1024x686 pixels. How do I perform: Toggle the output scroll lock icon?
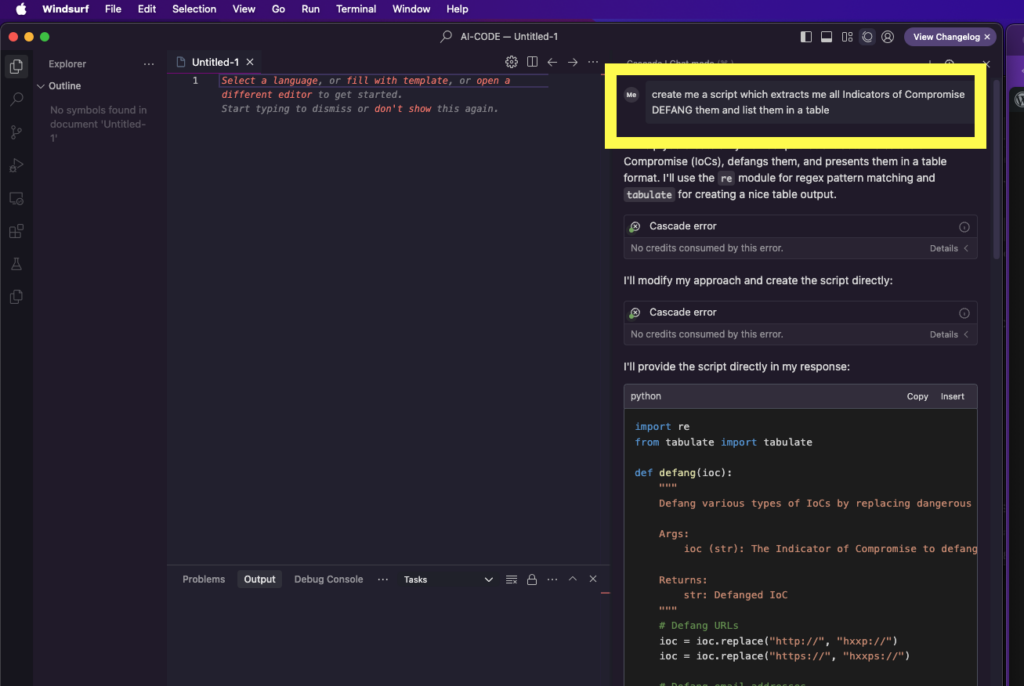click(532, 579)
